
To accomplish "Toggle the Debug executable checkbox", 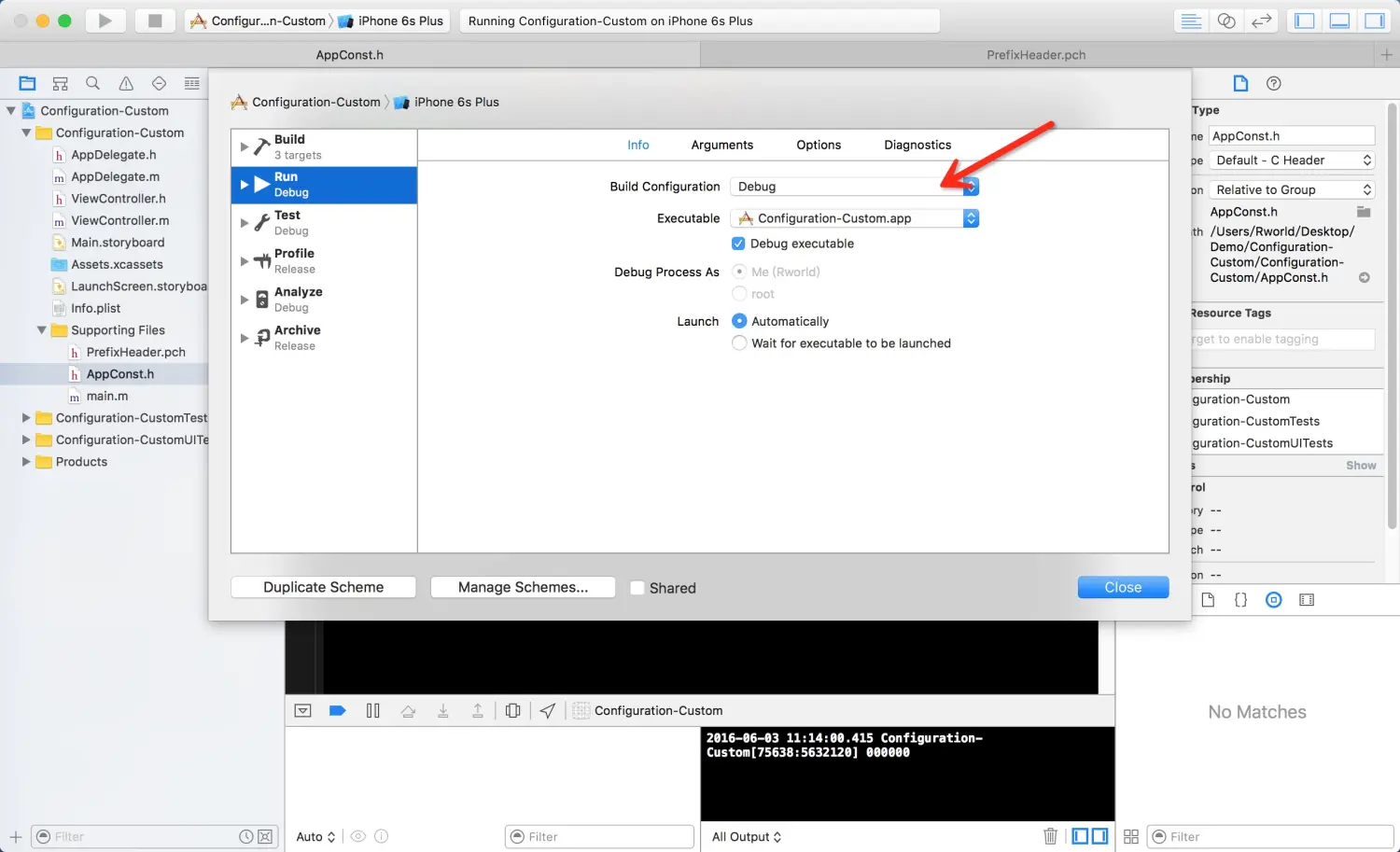I will 738,244.
